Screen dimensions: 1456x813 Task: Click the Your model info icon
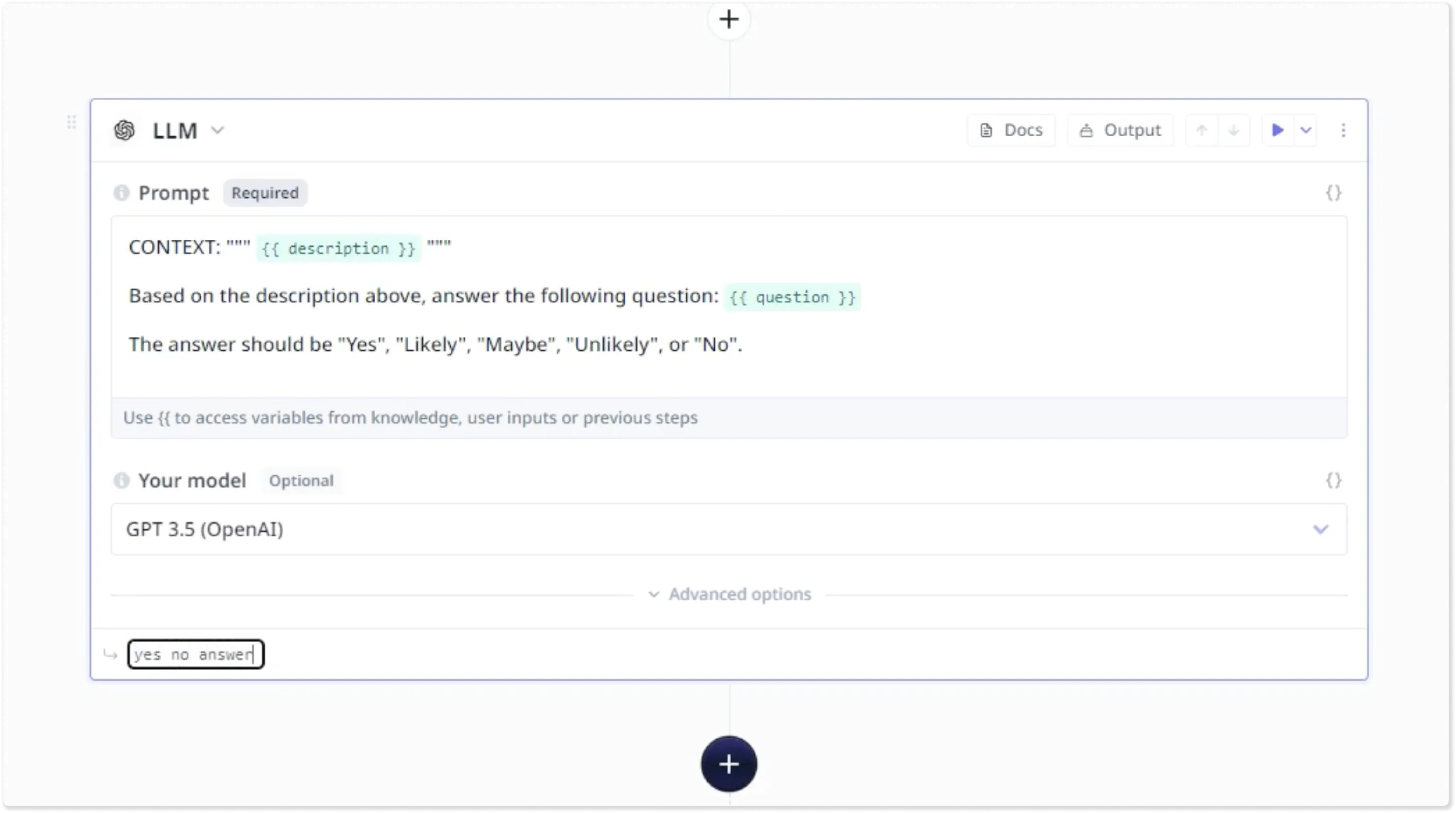pos(122,481)
